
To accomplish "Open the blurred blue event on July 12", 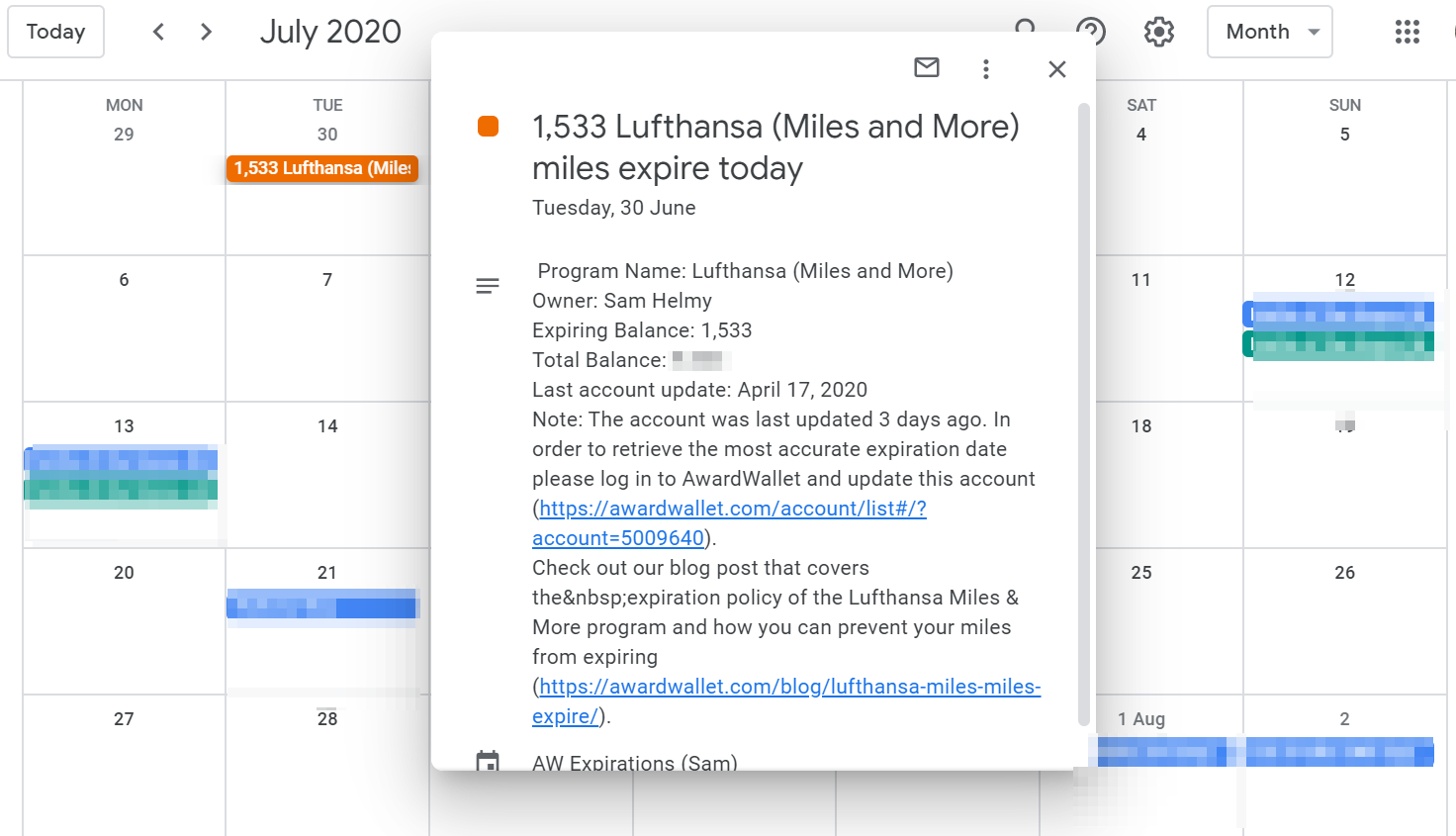I will click(x=1339, y=315).
